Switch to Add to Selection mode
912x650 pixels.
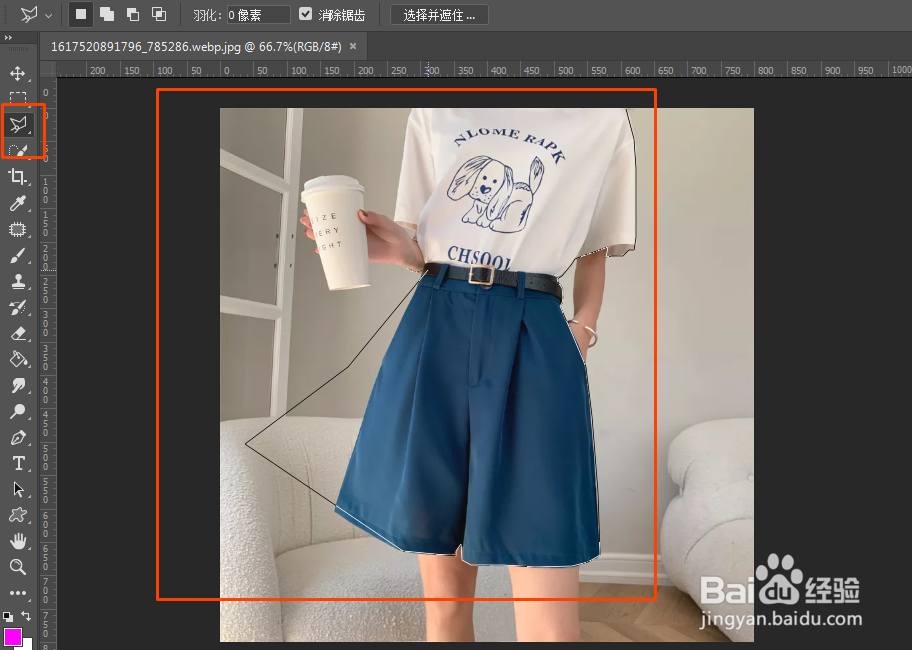[105, 14]
